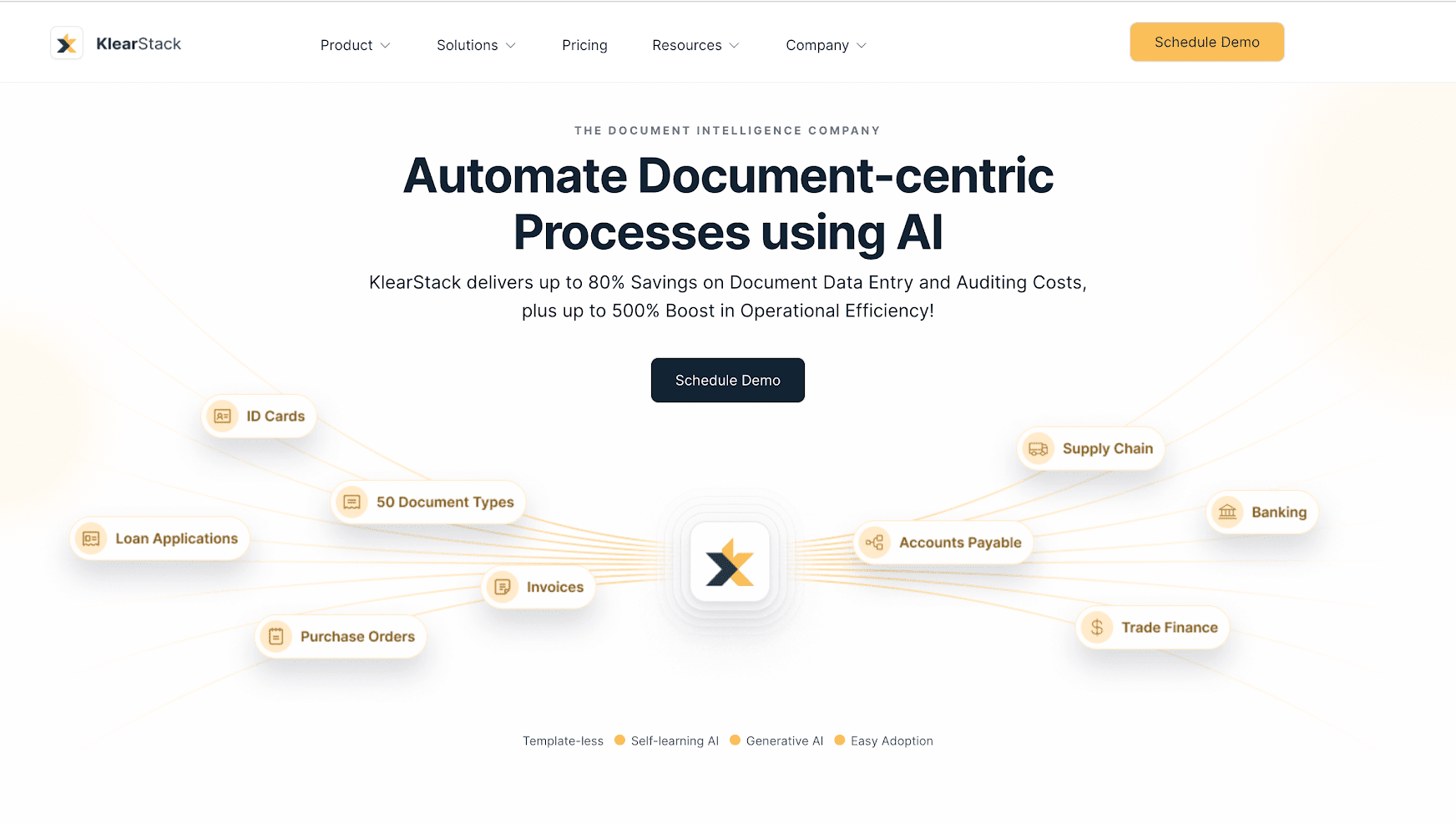
Task: Click the KlearStack logo icon in header
Action: tap(67, 43)
